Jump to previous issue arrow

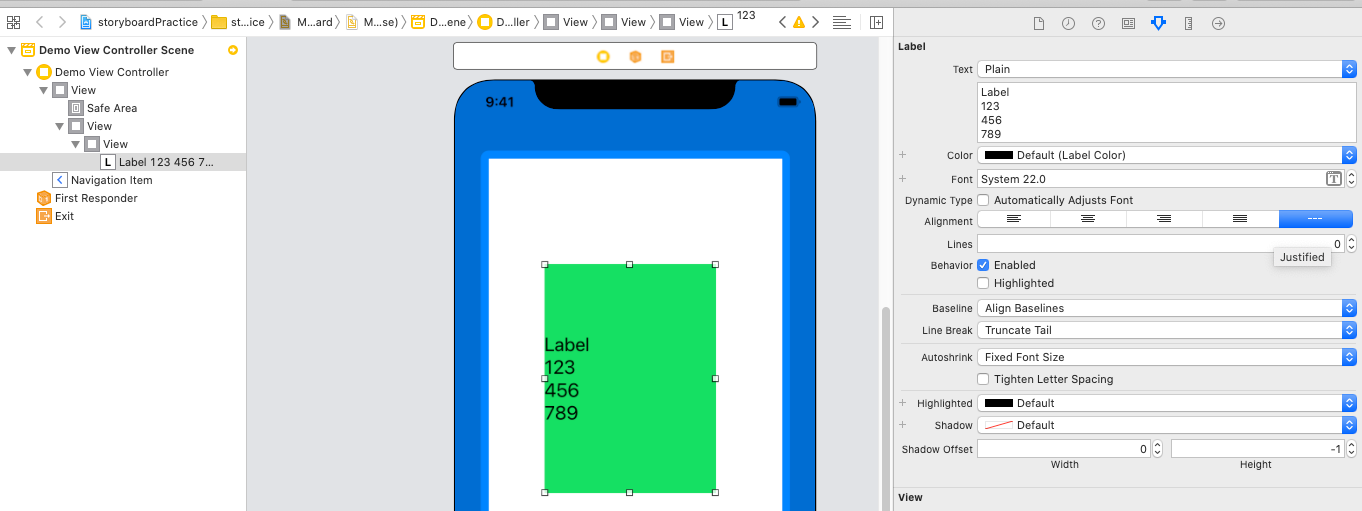pos(781,22)
